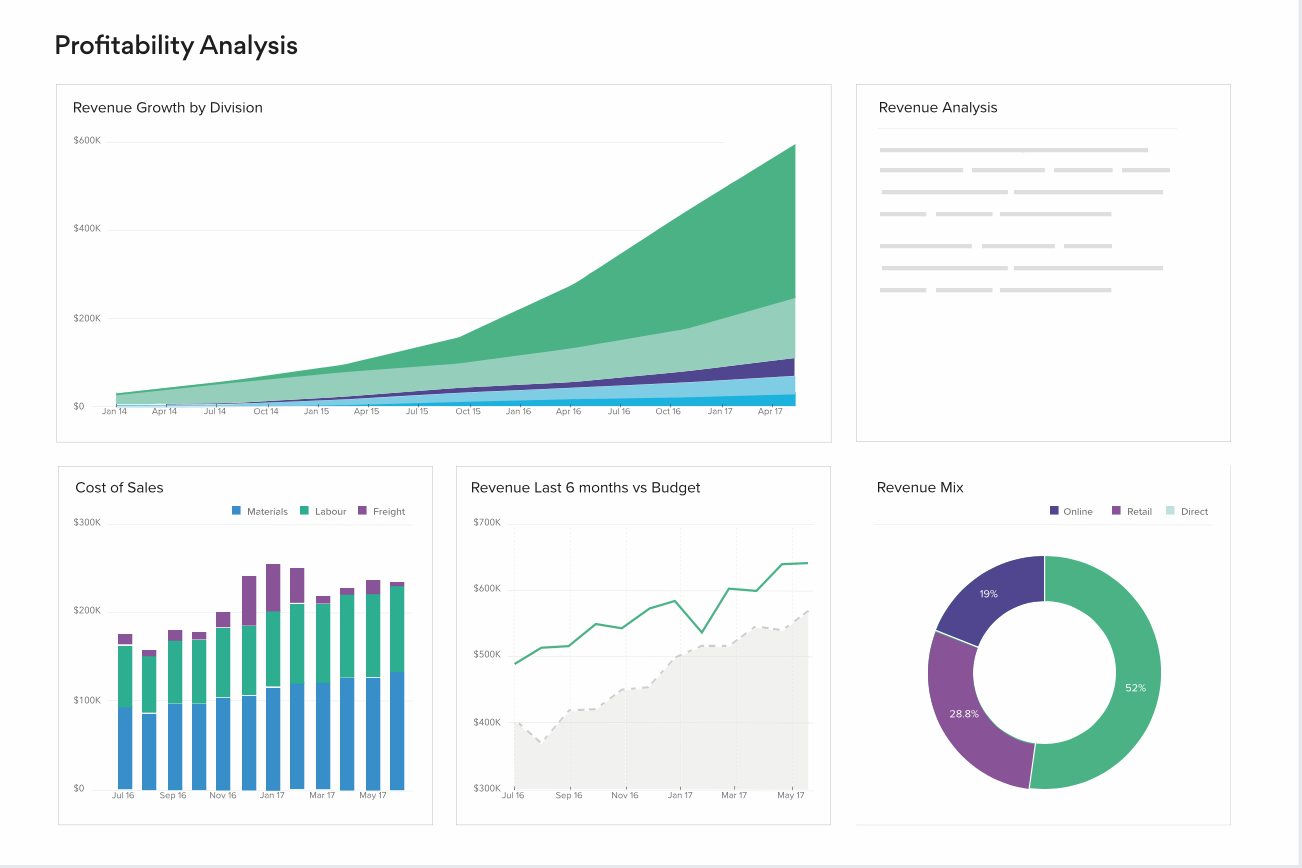The width and height of the screenshot is (1302, 868).
Task: Click the Oct 16 label on Revenue Growth axis
Action: (x=668, y=411)
